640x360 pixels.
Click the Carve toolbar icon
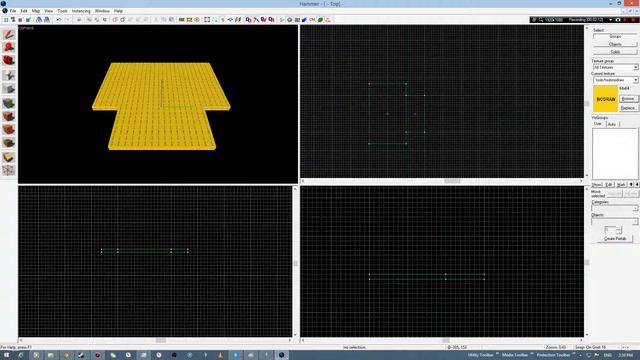click(x=79, y=20)
